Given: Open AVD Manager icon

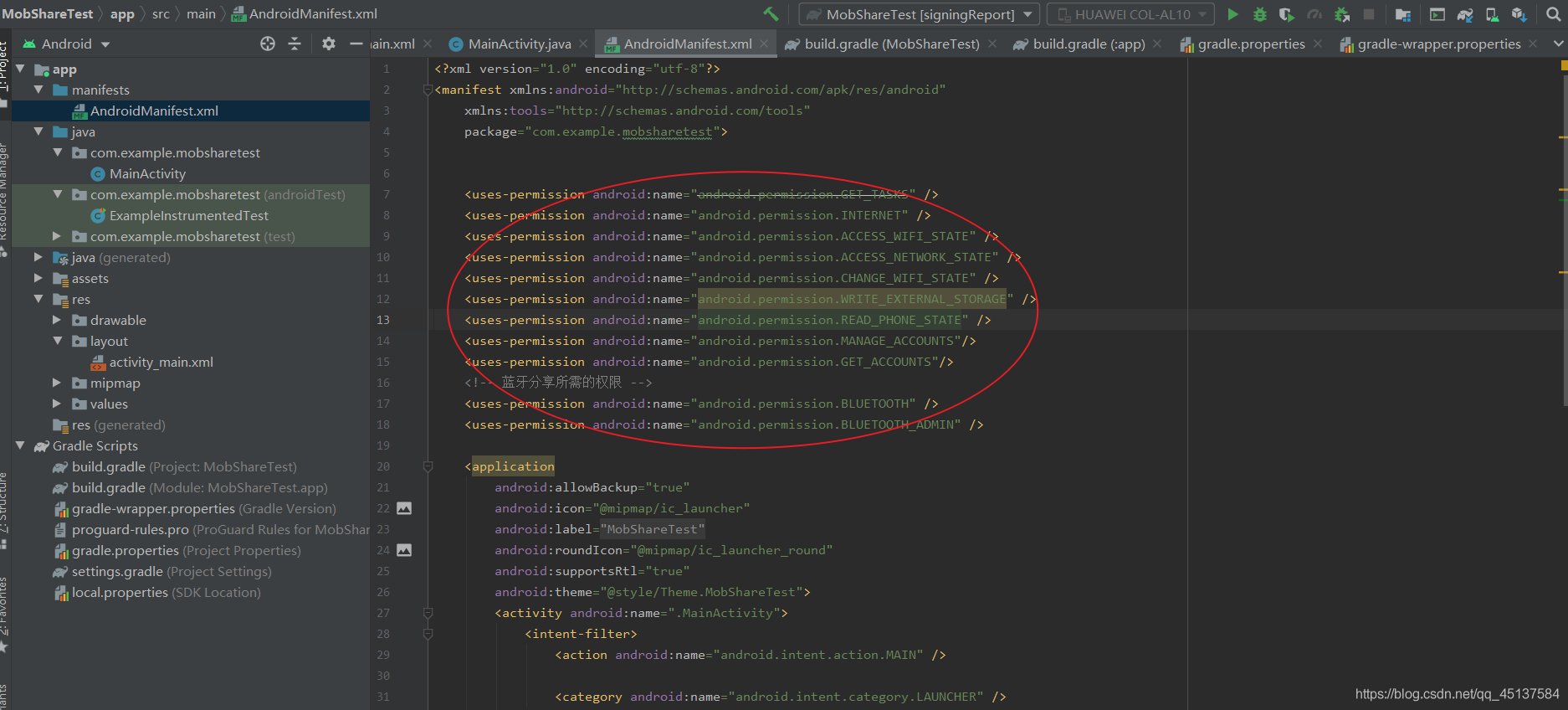Looking at the screenshot, I should tap(1492, 14).
